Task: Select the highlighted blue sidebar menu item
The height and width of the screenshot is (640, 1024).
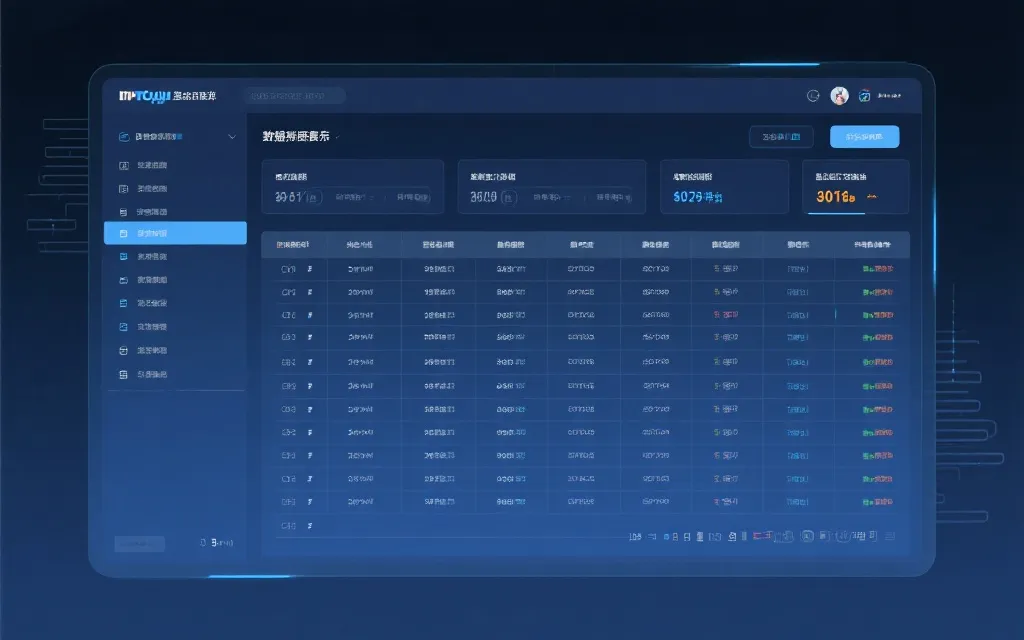Action: [175, 233]
